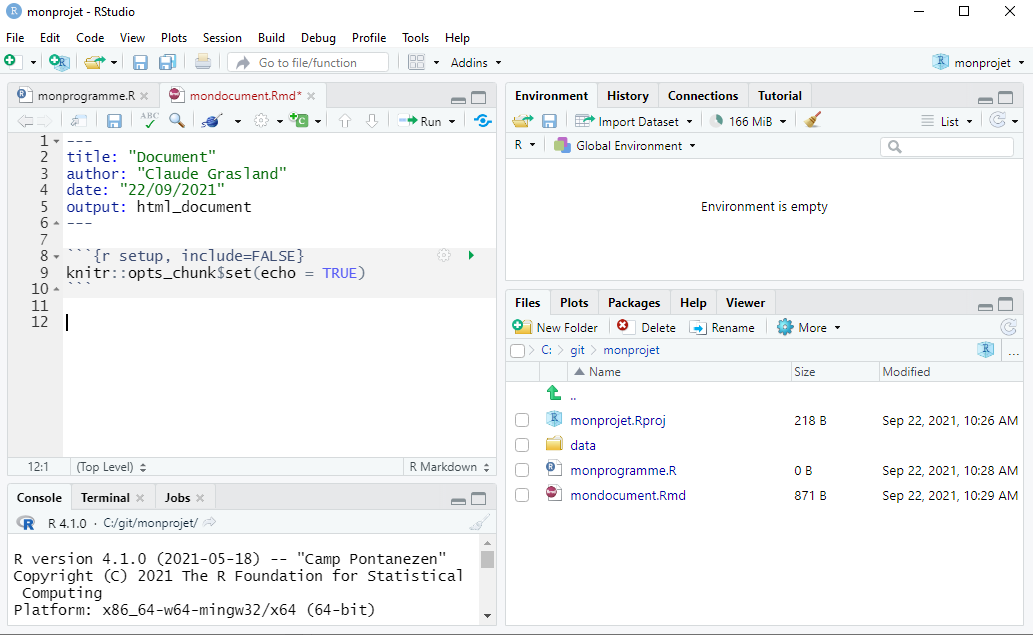
Task: Click the New Folder icon in Files
Action: [522, 327]
